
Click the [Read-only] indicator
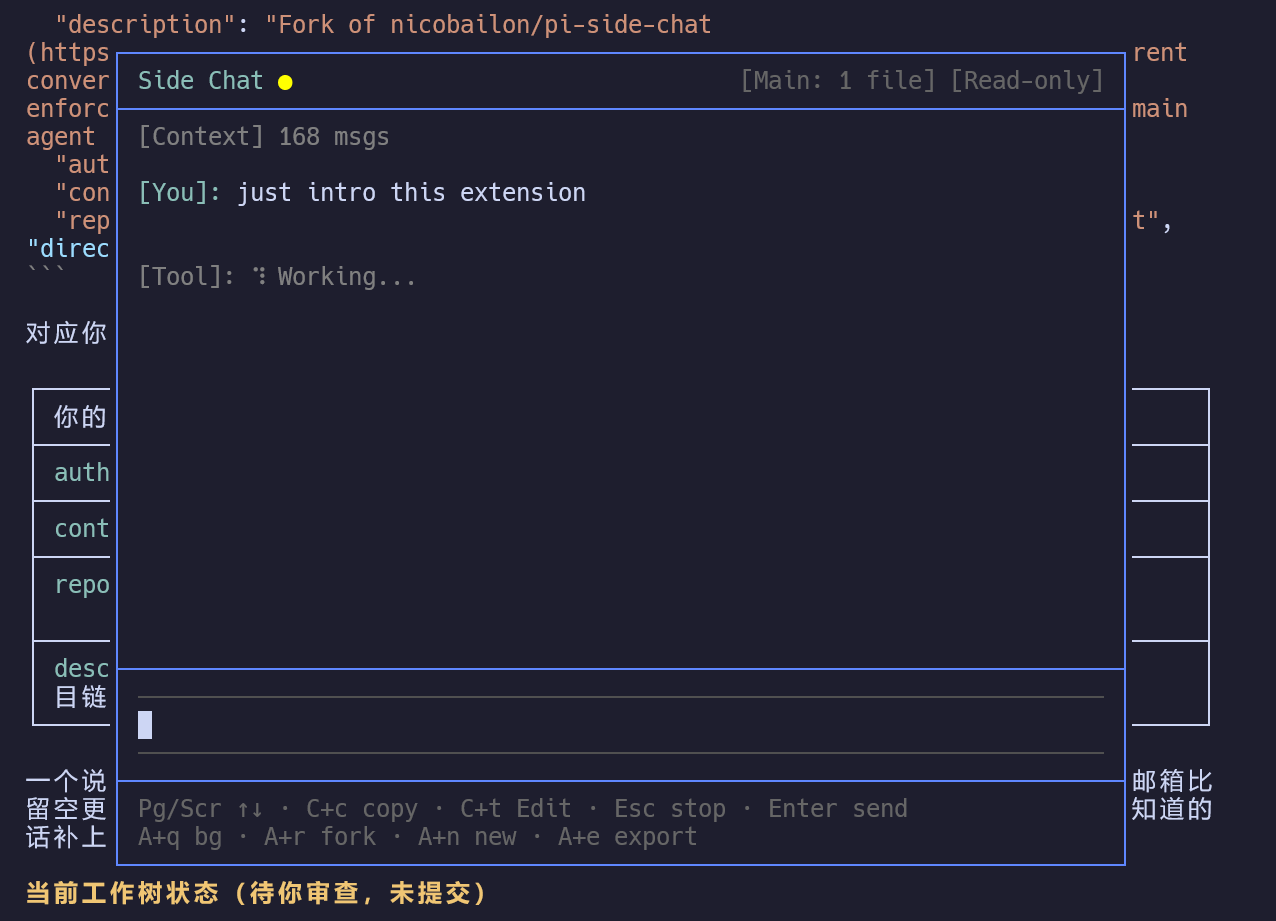(1027, 81)
